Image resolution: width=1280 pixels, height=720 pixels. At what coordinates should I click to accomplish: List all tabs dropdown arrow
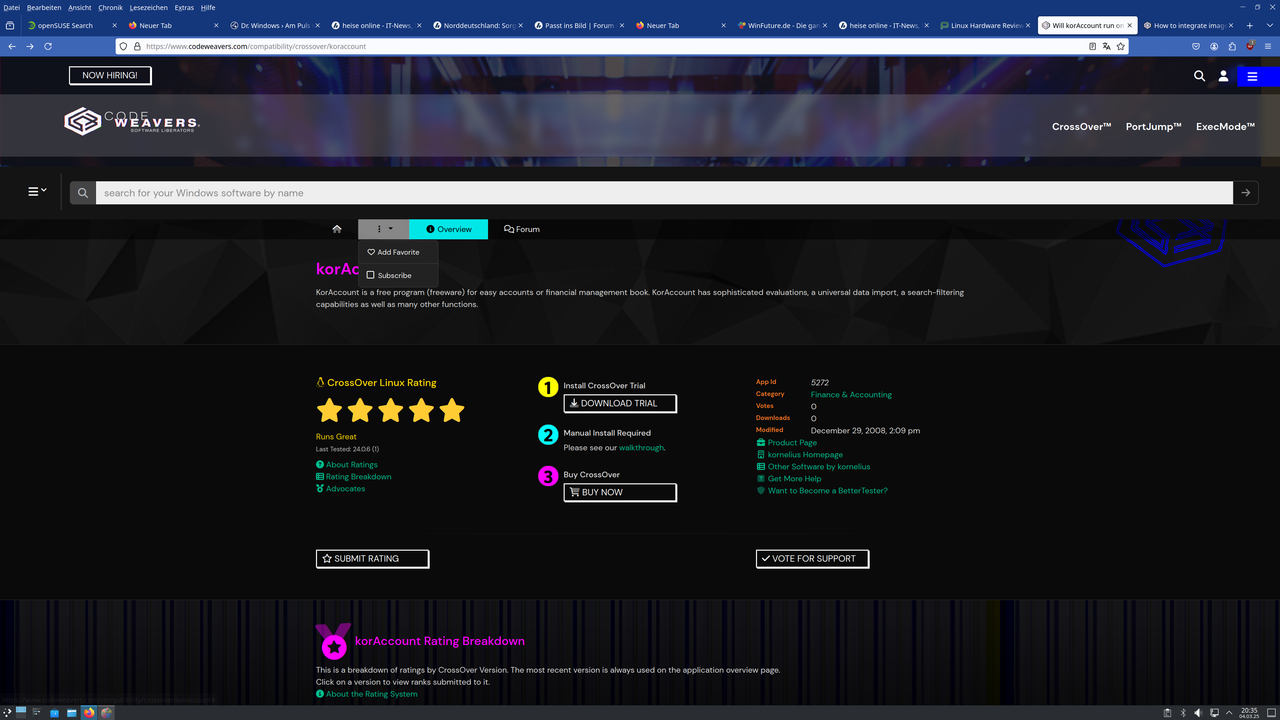(1268, 25)
